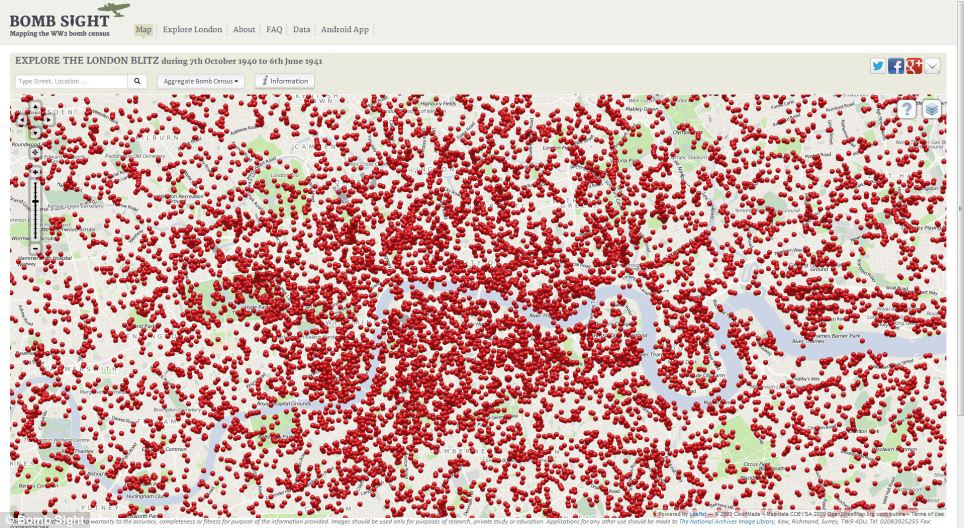Image resolution: width=964 pixels, height=528 pixels.
Task: Click the River Thames label on the map
Action: pos(808,341)
